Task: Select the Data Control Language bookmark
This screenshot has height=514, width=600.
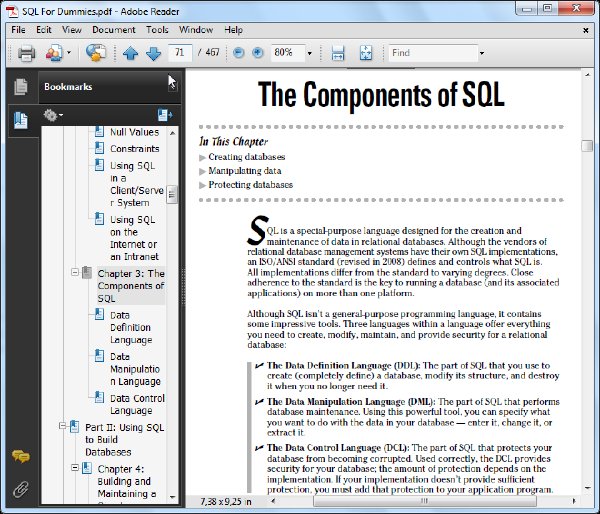Action: point(137,405)
